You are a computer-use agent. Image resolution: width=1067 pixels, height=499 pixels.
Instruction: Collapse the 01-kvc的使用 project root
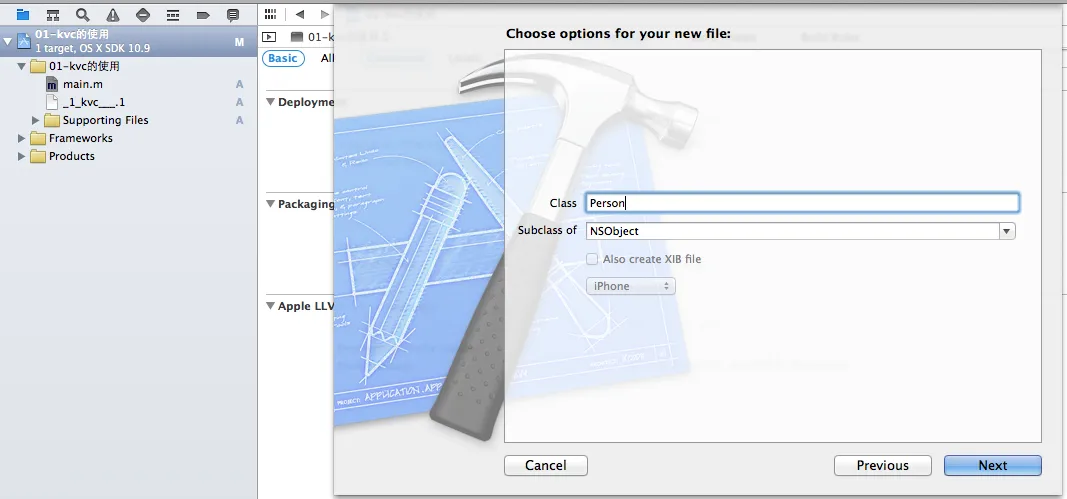7,42
